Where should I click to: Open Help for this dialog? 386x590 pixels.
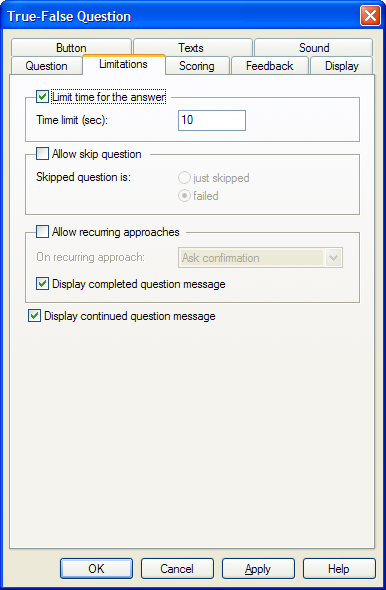pos(339,569)
